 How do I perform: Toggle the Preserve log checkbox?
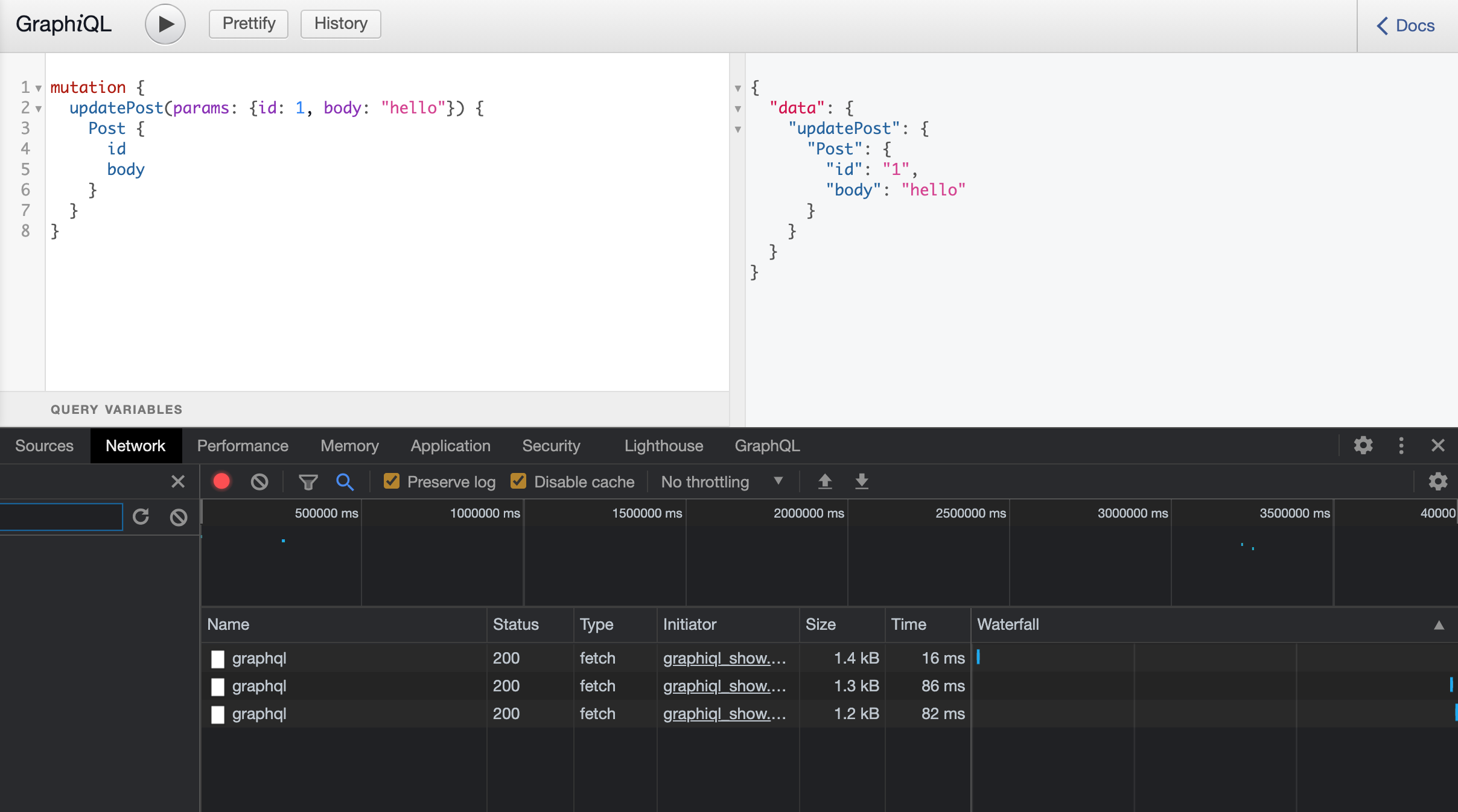[392, 481]
